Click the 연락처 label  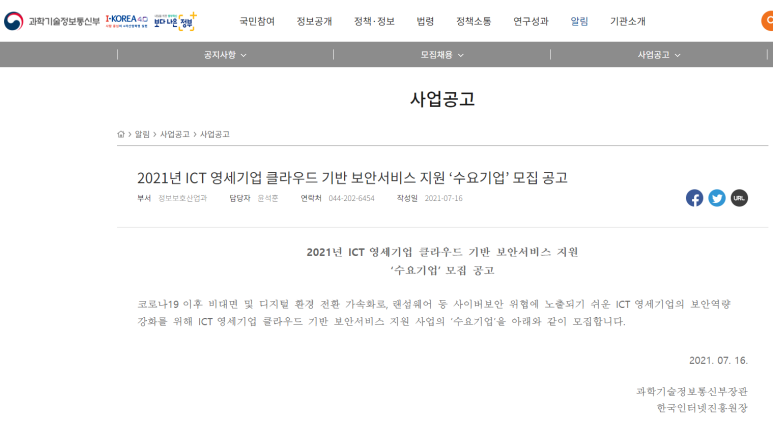coord(311,198)
